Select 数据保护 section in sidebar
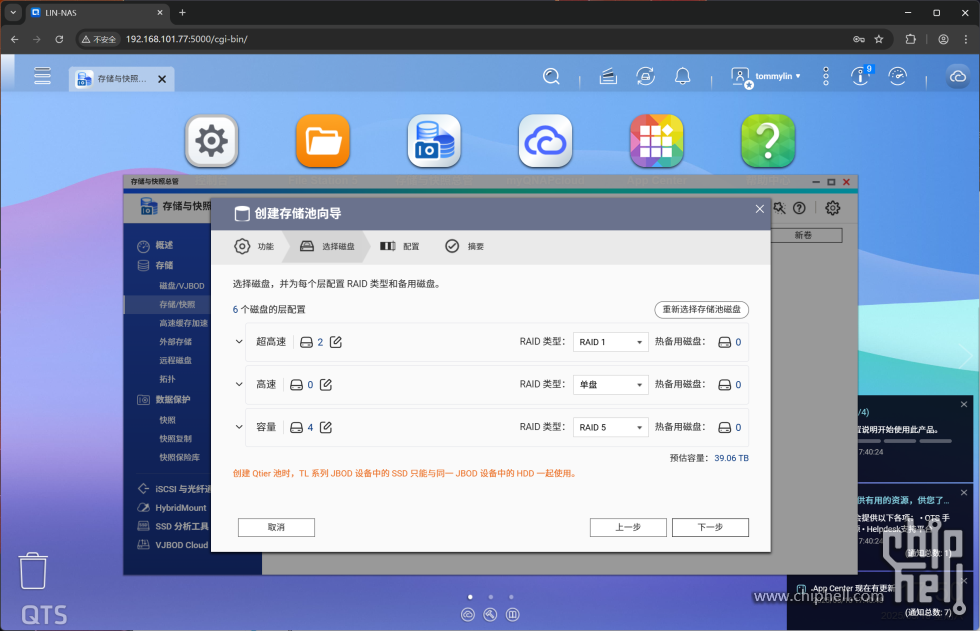Viewport: 980px width, 631px height. 172,400
